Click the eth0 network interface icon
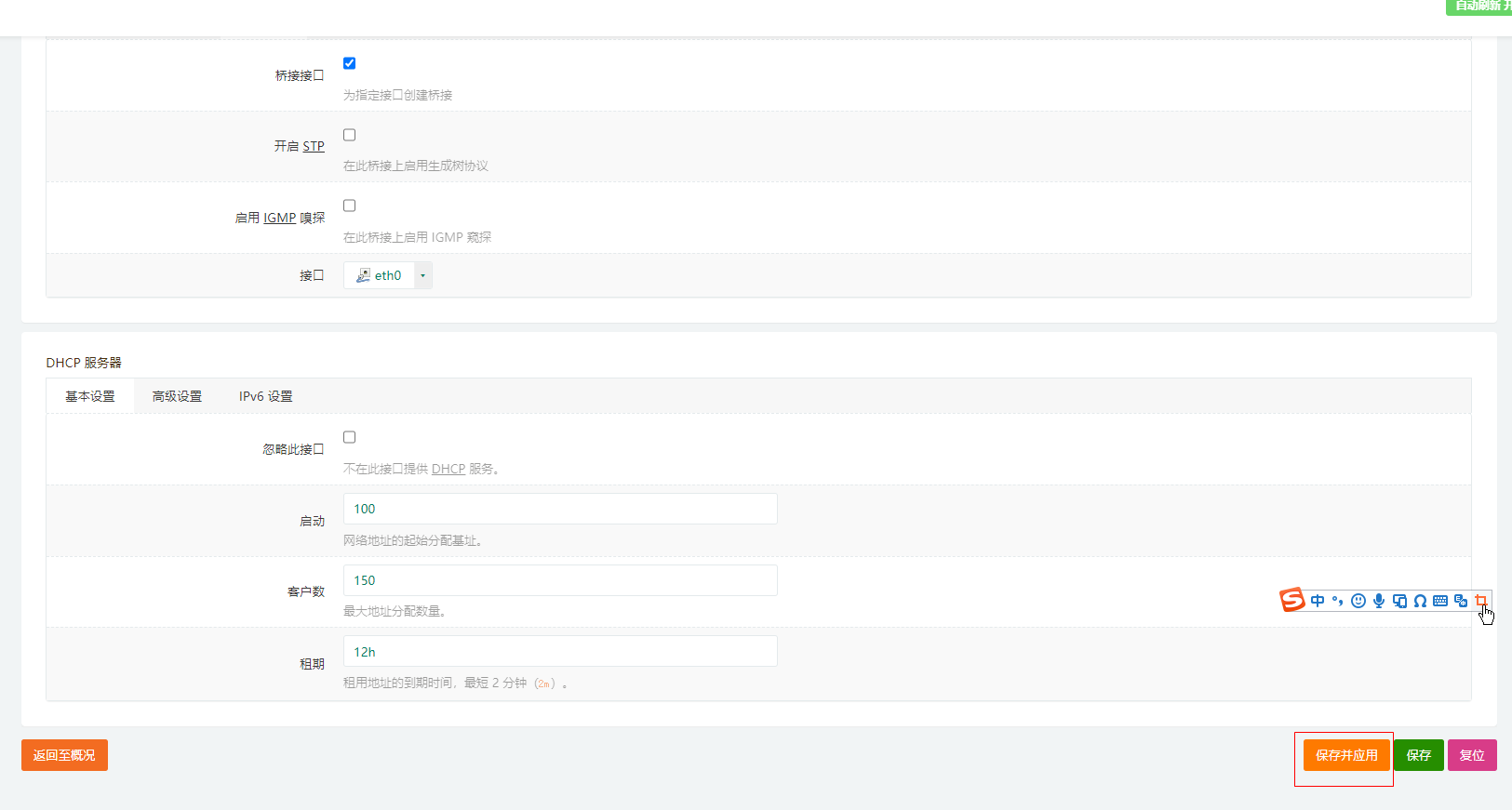This screenshot has height=810, width=1512. click(x=363, y=275)
